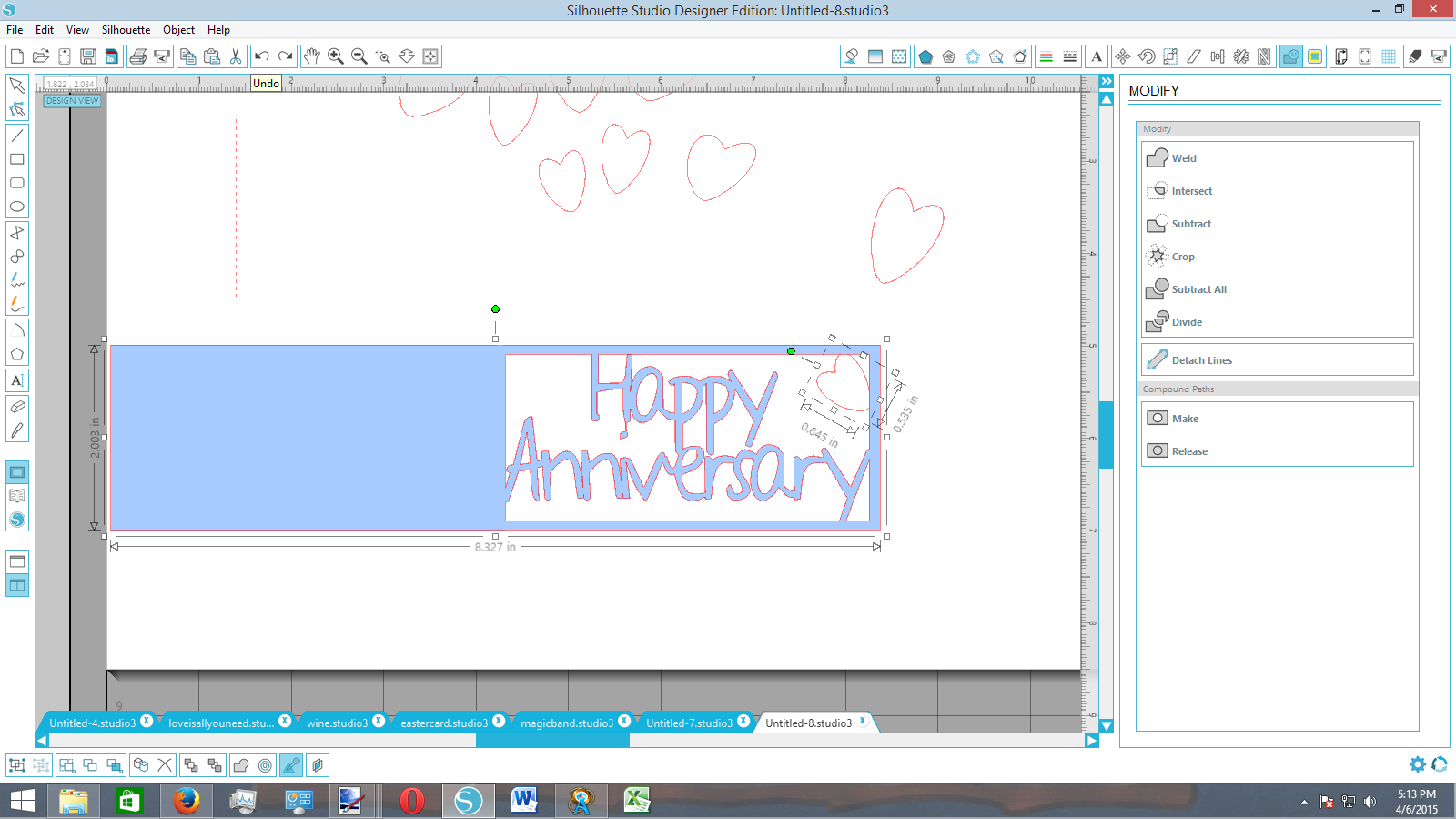The width and height of the screenshot is (1456, 819).
Task: Open the View menu
Action: pos(77,30)
